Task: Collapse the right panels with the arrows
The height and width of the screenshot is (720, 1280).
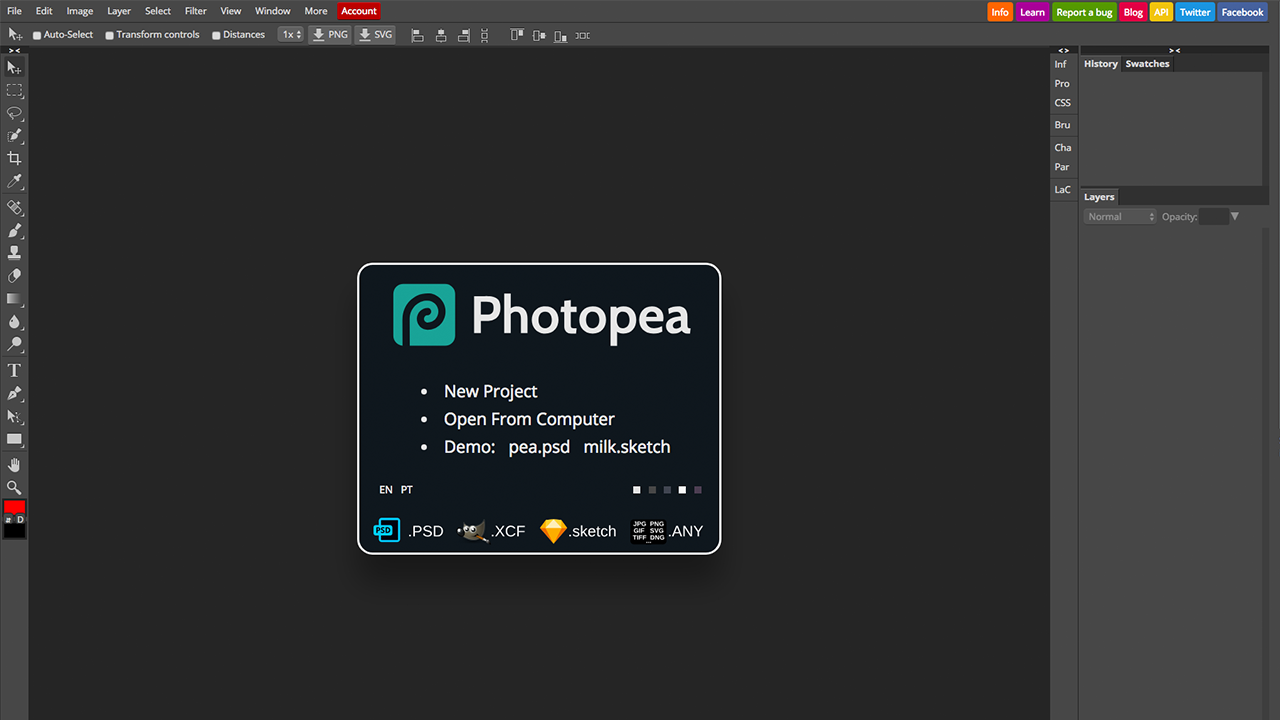Action: (1174, 50)
